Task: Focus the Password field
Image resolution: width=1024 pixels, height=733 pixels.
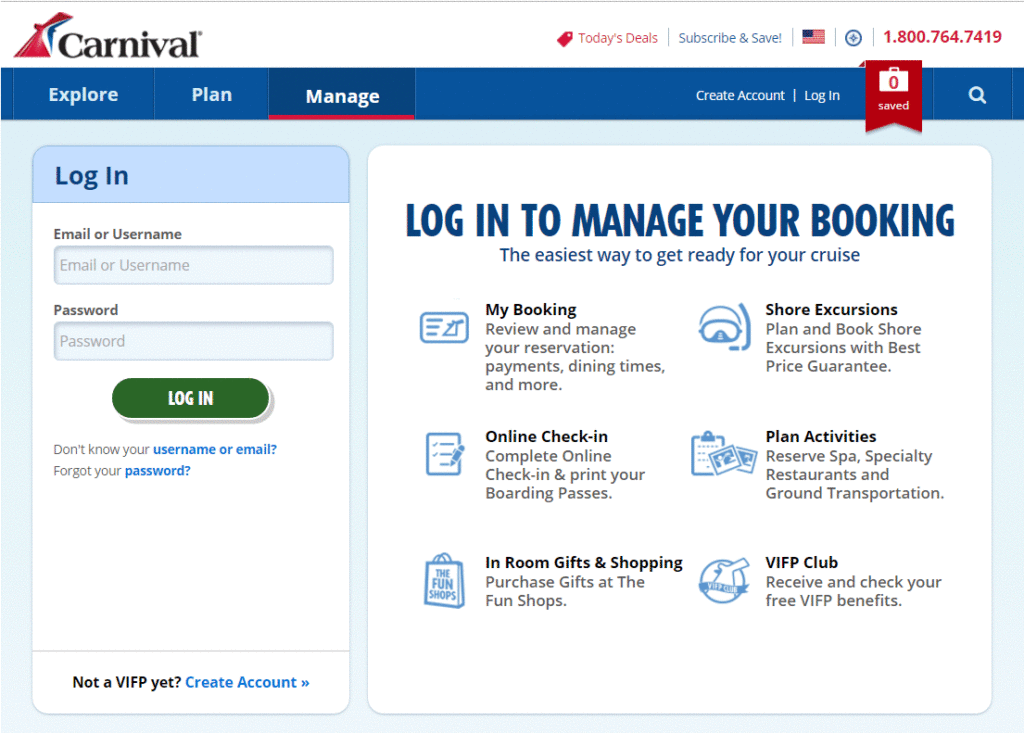Action: 193,341
